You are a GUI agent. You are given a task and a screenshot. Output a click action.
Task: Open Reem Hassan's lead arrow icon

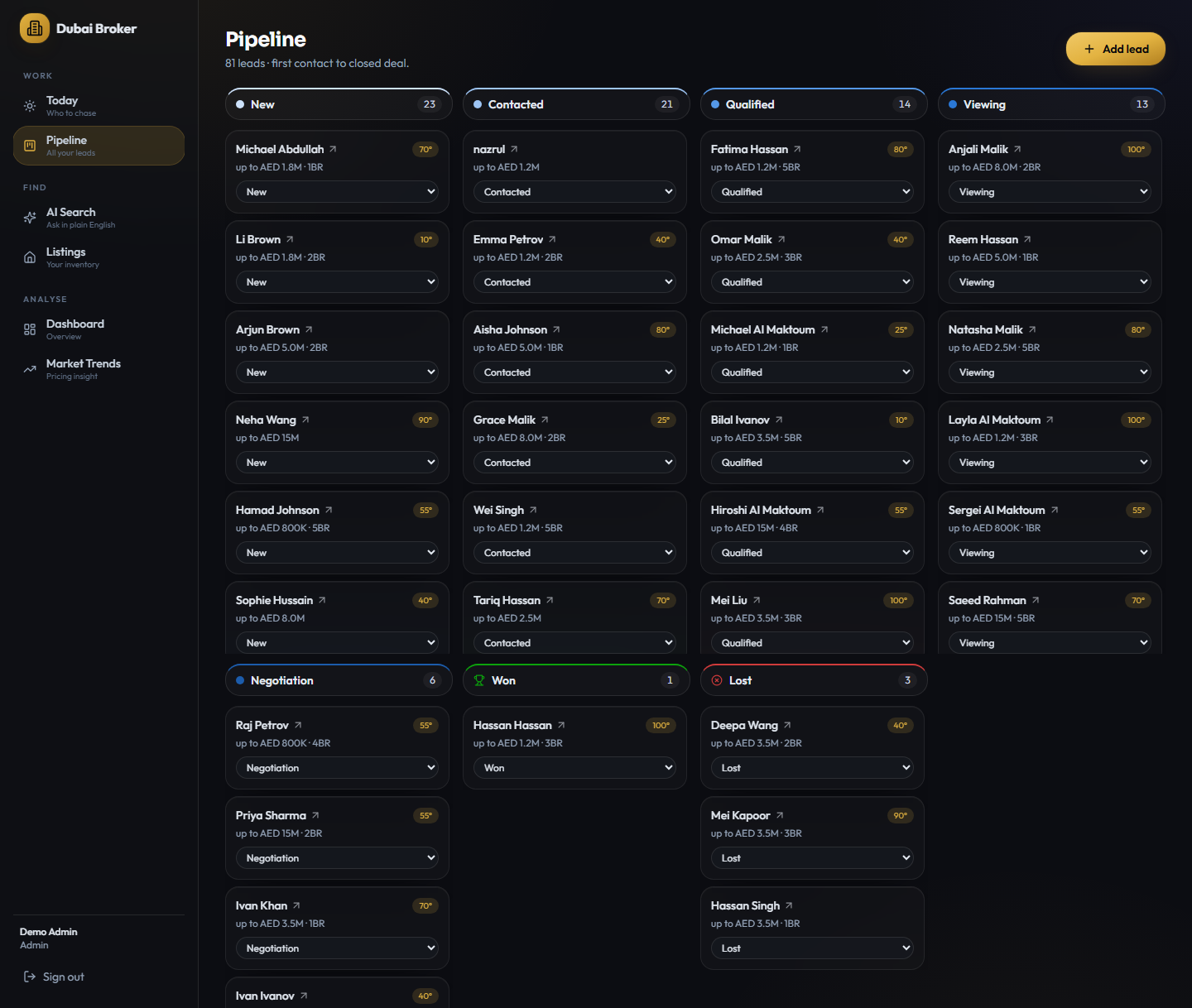[1027, 239]
